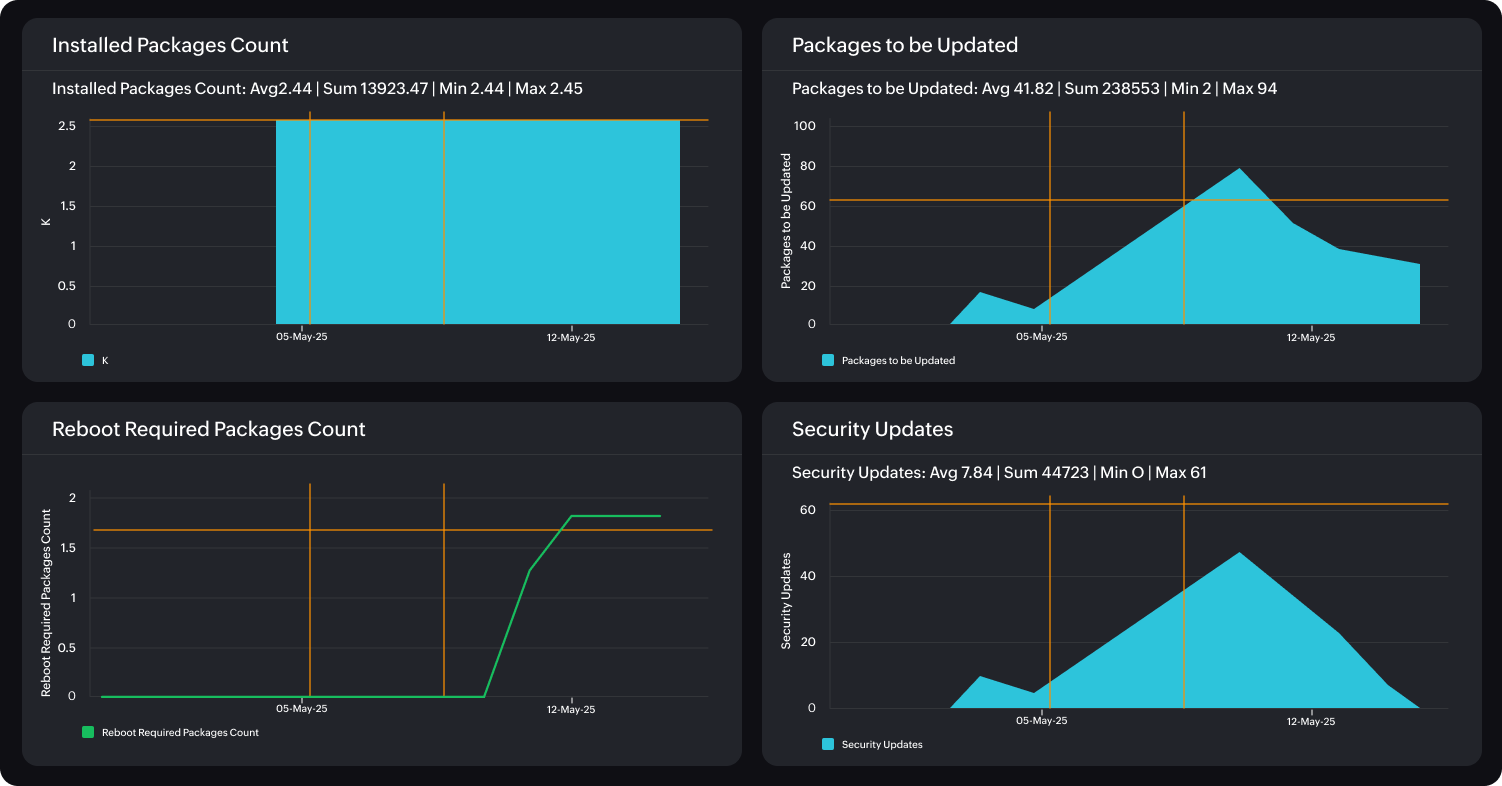1502x786 pixels.
Task: Click the Reboot Required Packages Count legend swatch
Action: coord(88,731)
